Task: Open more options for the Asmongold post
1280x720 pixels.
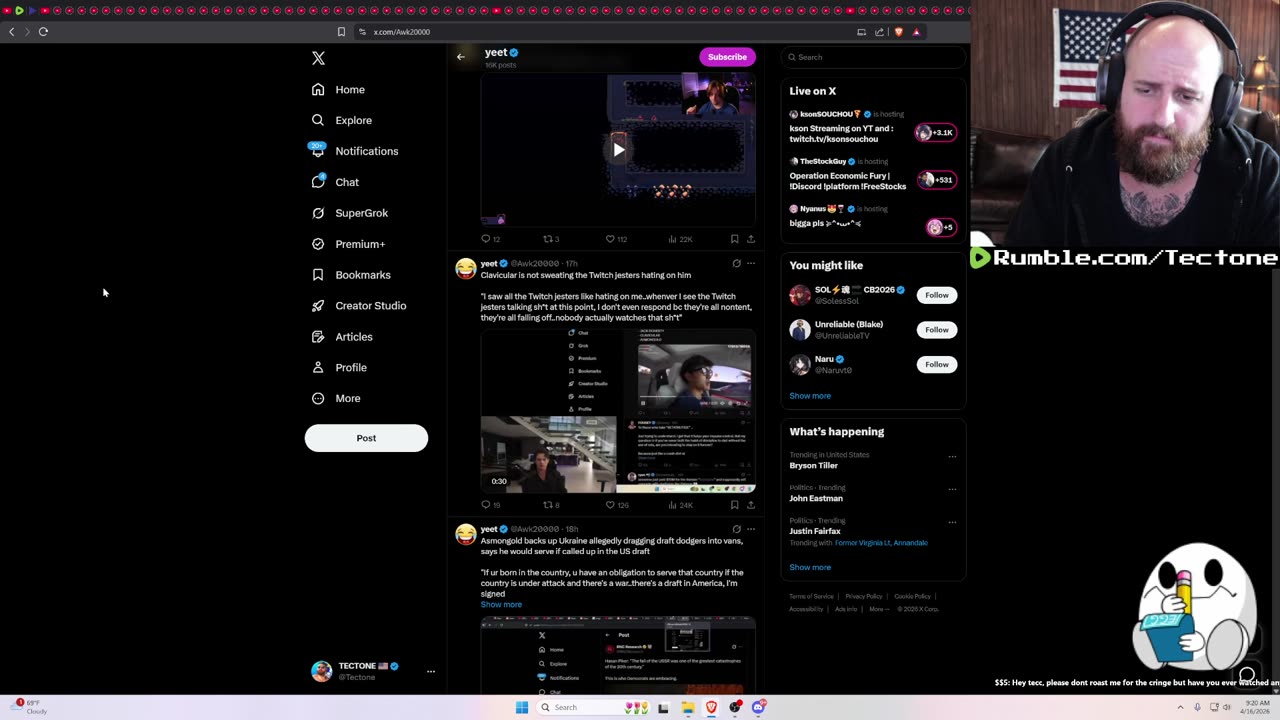Action: [x=751, y=529]
